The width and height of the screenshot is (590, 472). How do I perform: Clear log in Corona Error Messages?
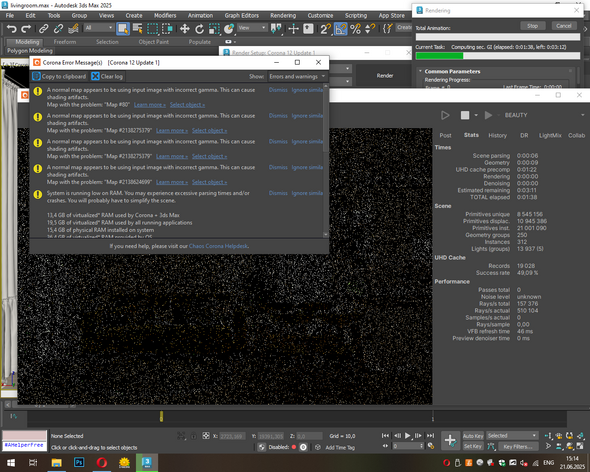point(107,76)
